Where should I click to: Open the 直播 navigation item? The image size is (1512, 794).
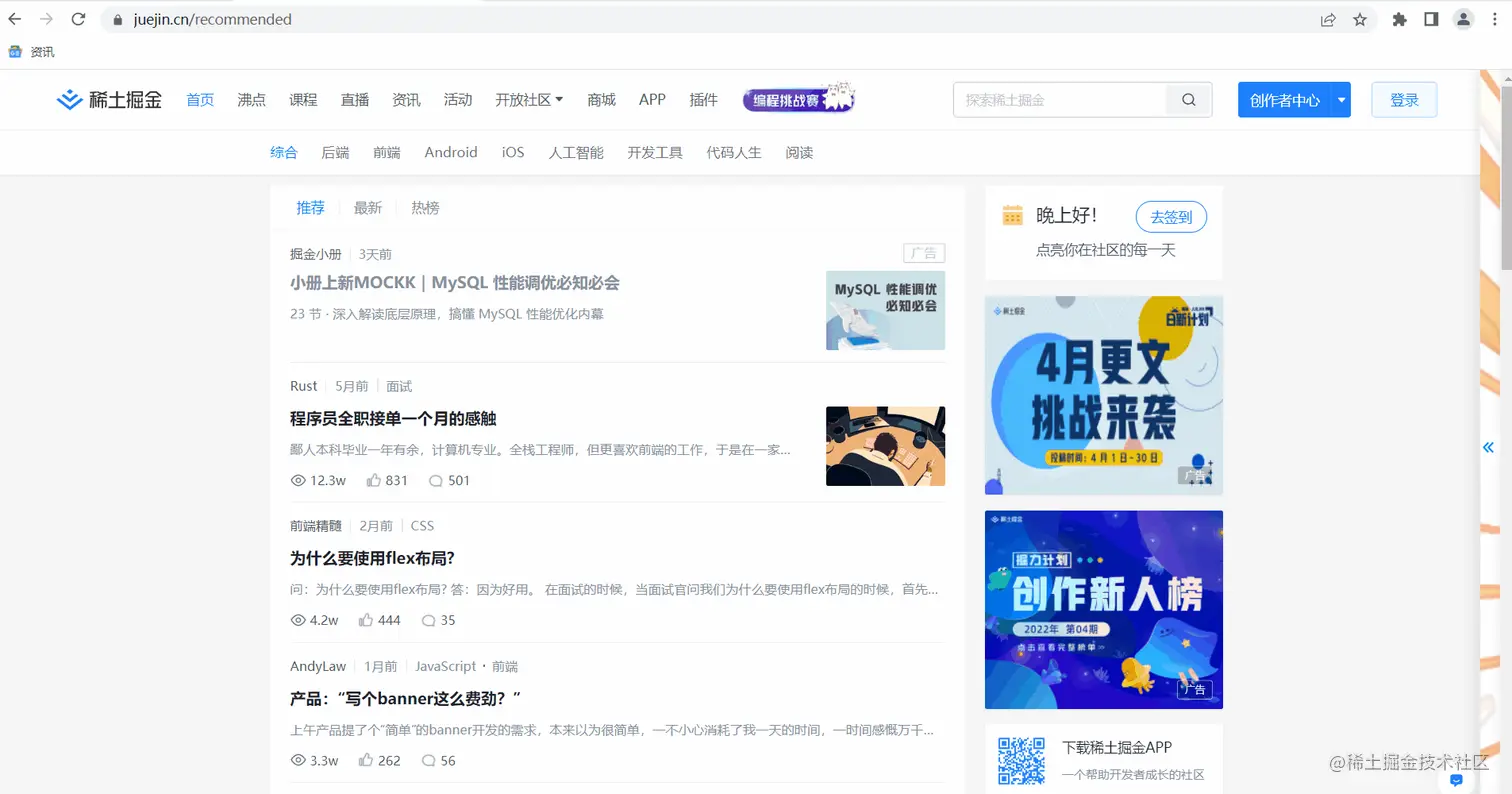[355, 99]
